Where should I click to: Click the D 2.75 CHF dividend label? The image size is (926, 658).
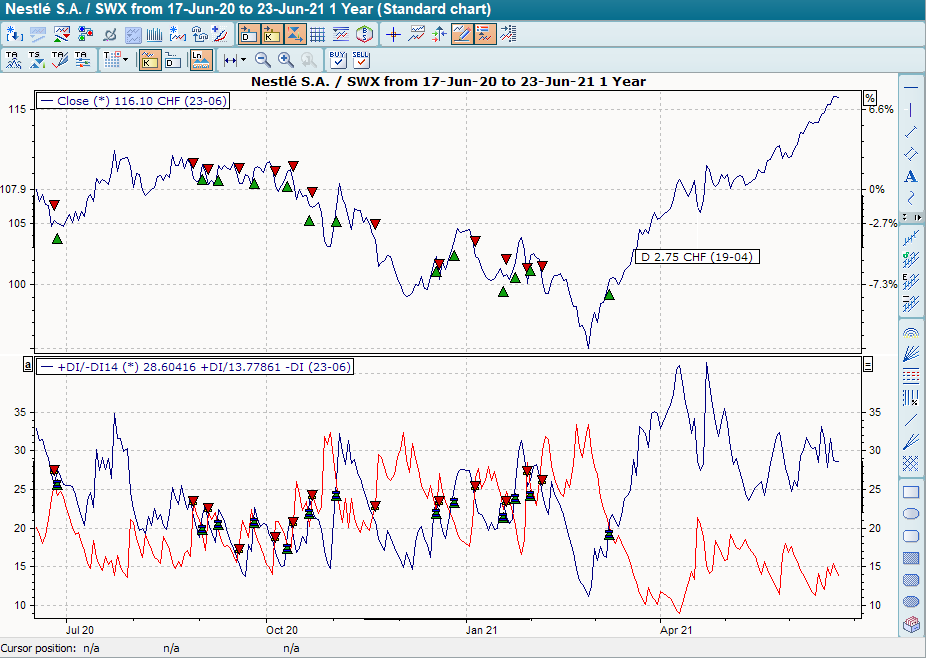[x=698, y=256]
